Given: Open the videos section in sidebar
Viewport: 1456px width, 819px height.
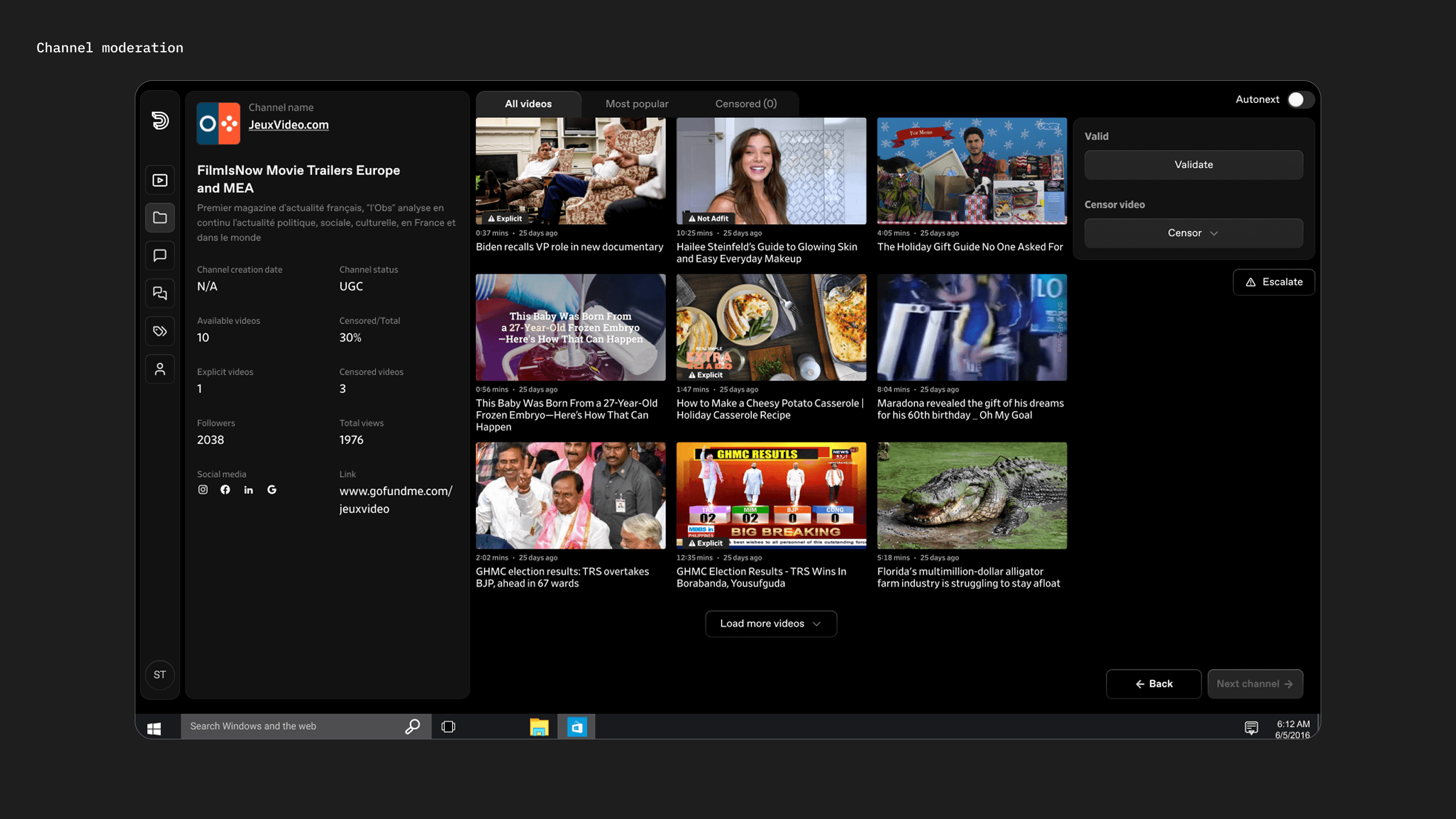Looking at the screenshot, I should (x=160, y=180).
